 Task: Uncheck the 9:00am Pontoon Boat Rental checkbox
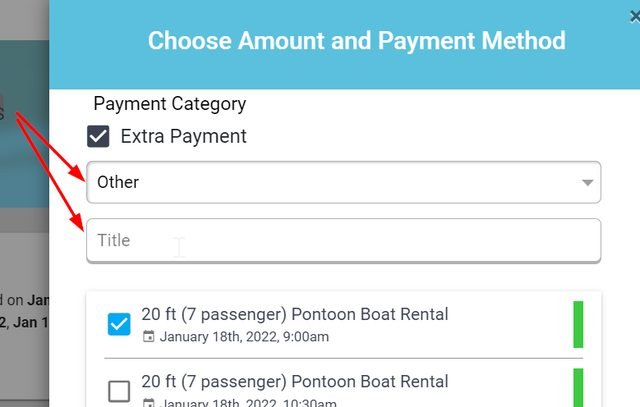[119, 324]
